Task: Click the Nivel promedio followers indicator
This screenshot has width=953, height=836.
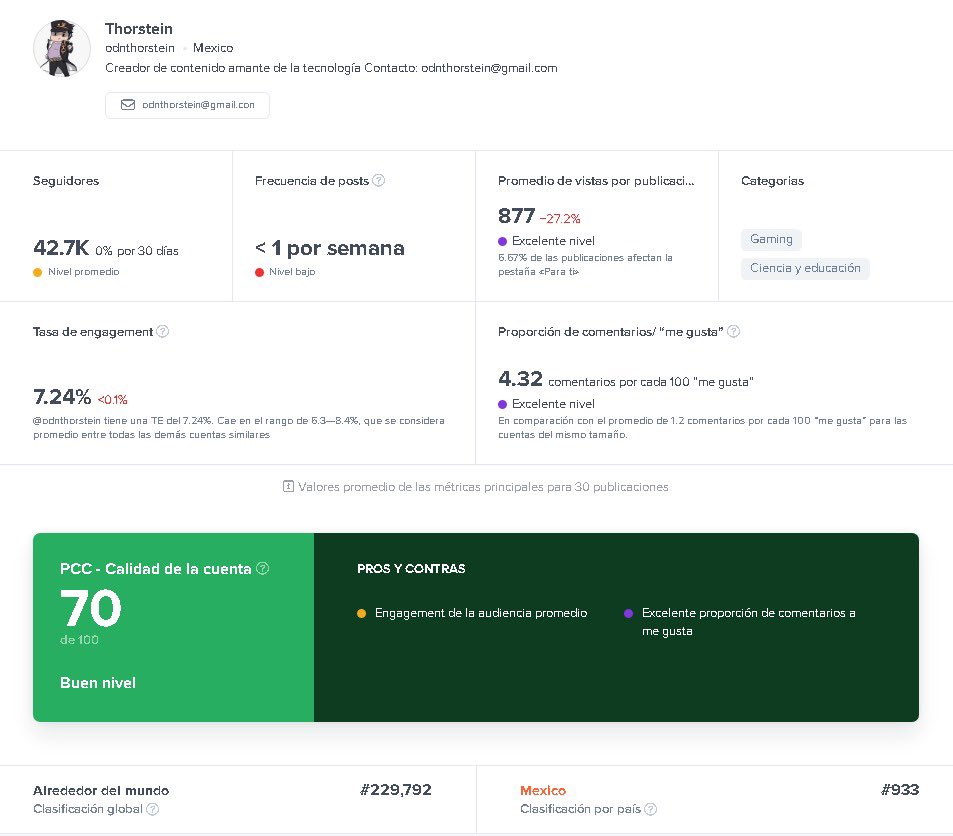Action: point(76,272)
